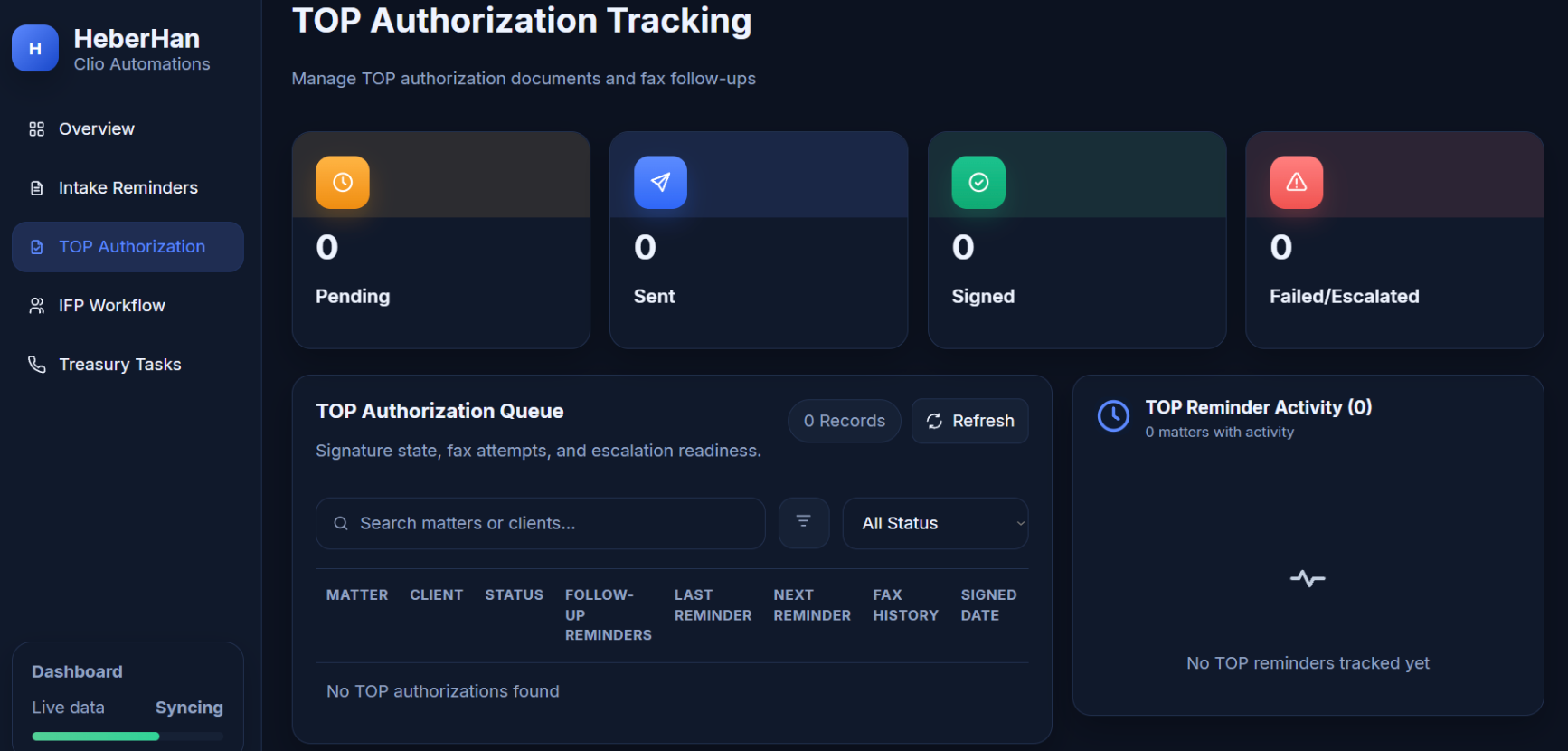Click the activity pulse icon
The width and height of the screenshot is (1568, 751).
click(x=1308, y=578)
